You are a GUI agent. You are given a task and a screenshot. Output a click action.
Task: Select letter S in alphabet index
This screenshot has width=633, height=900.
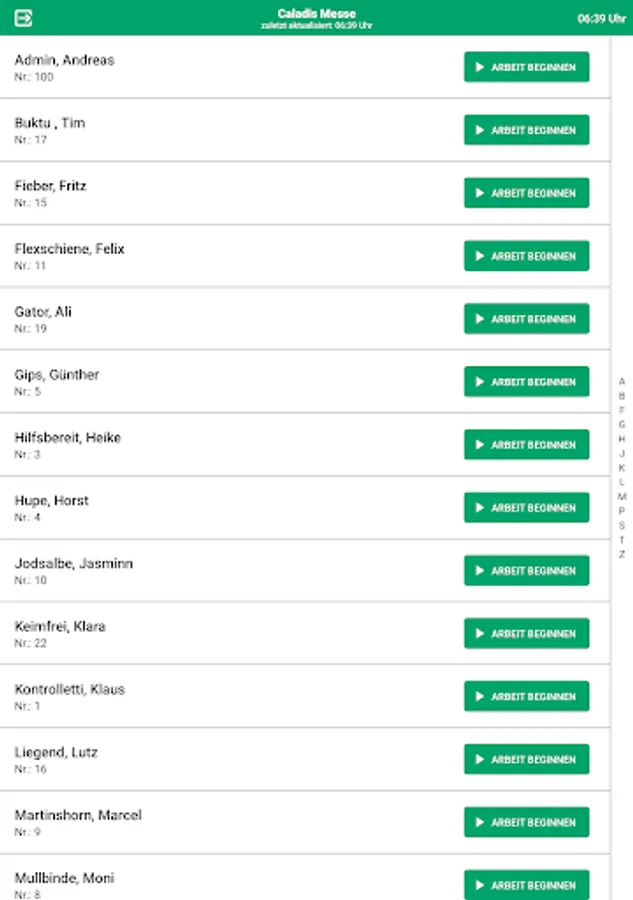pos(622,525)
